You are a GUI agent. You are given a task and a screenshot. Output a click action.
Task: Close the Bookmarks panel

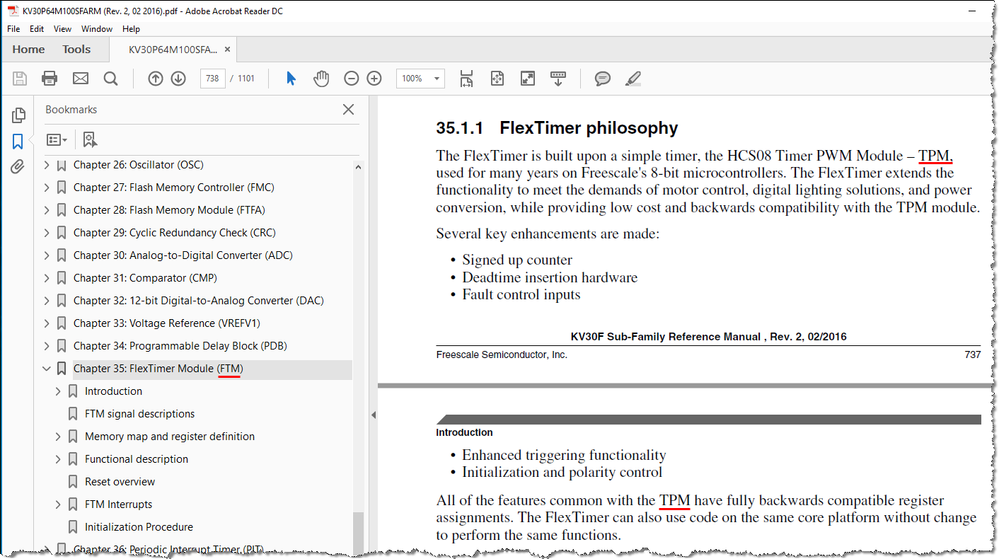point(349,110)
